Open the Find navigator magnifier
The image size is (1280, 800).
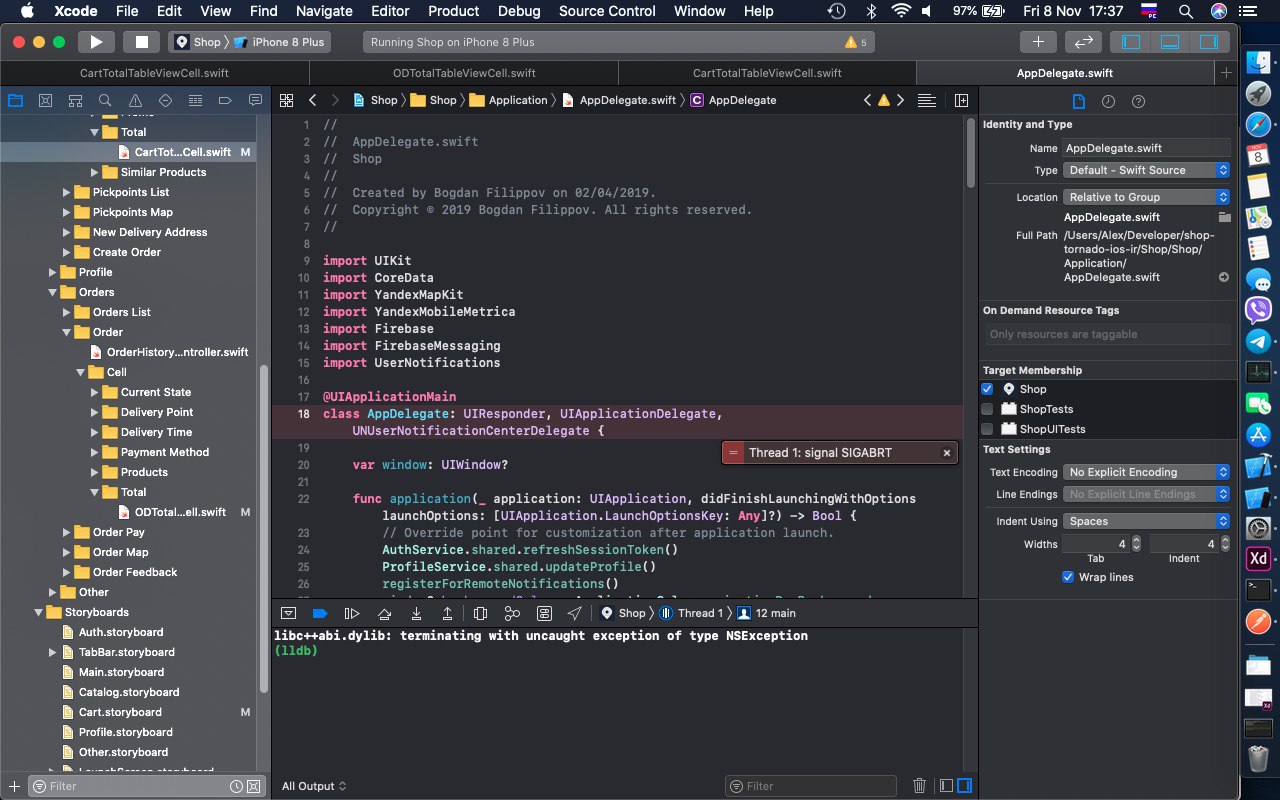tap(105, 100)
